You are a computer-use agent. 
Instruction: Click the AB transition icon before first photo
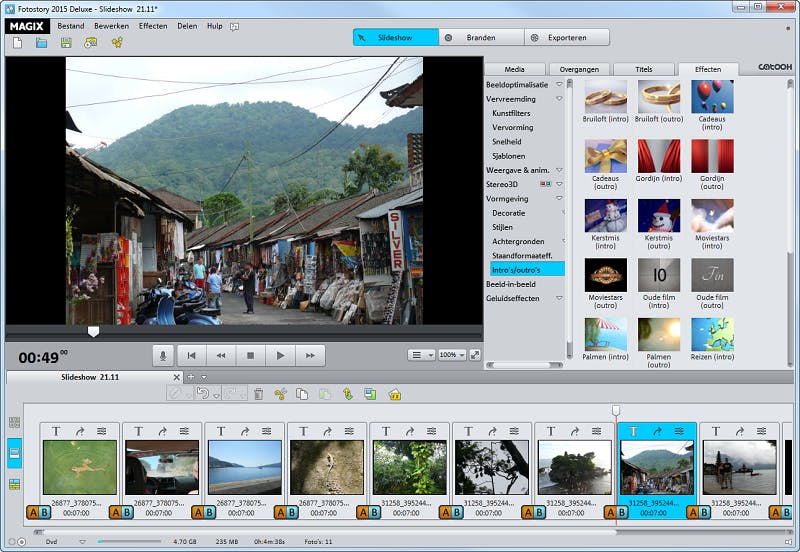pos(37,513)
